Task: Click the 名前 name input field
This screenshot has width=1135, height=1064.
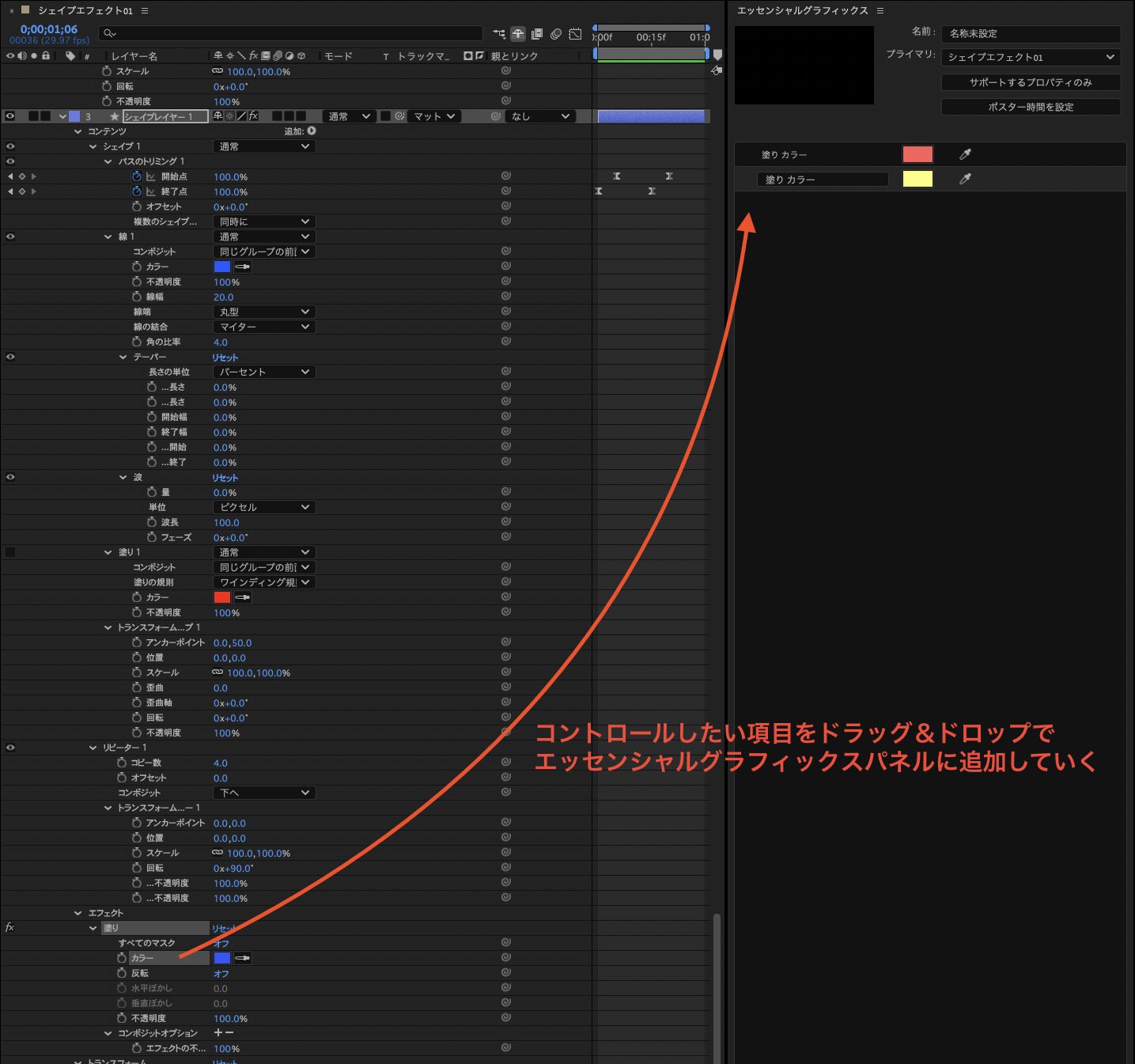Action: point(1031,33)
